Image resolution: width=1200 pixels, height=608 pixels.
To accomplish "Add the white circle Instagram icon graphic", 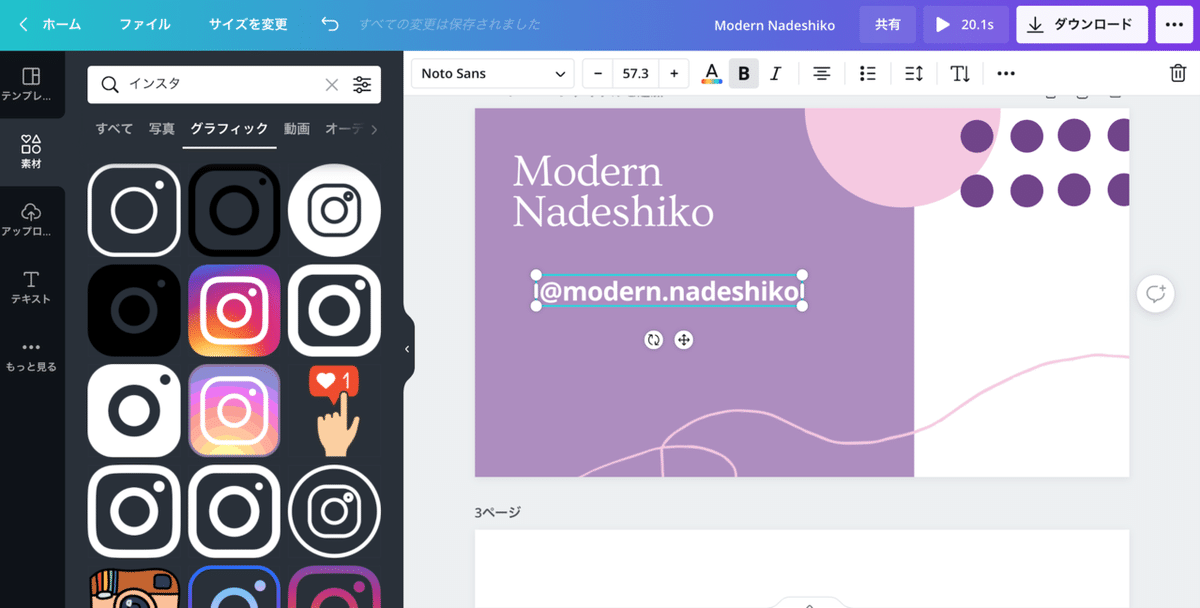I will point(334,210).
